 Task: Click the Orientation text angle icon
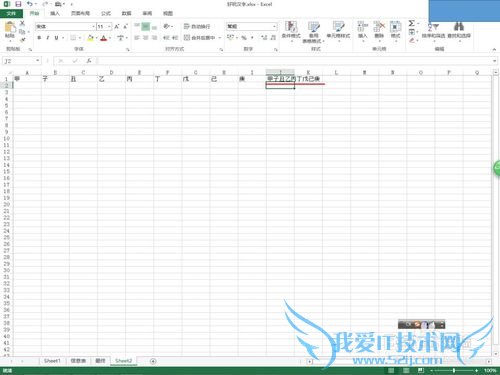(x=166, y=26)
